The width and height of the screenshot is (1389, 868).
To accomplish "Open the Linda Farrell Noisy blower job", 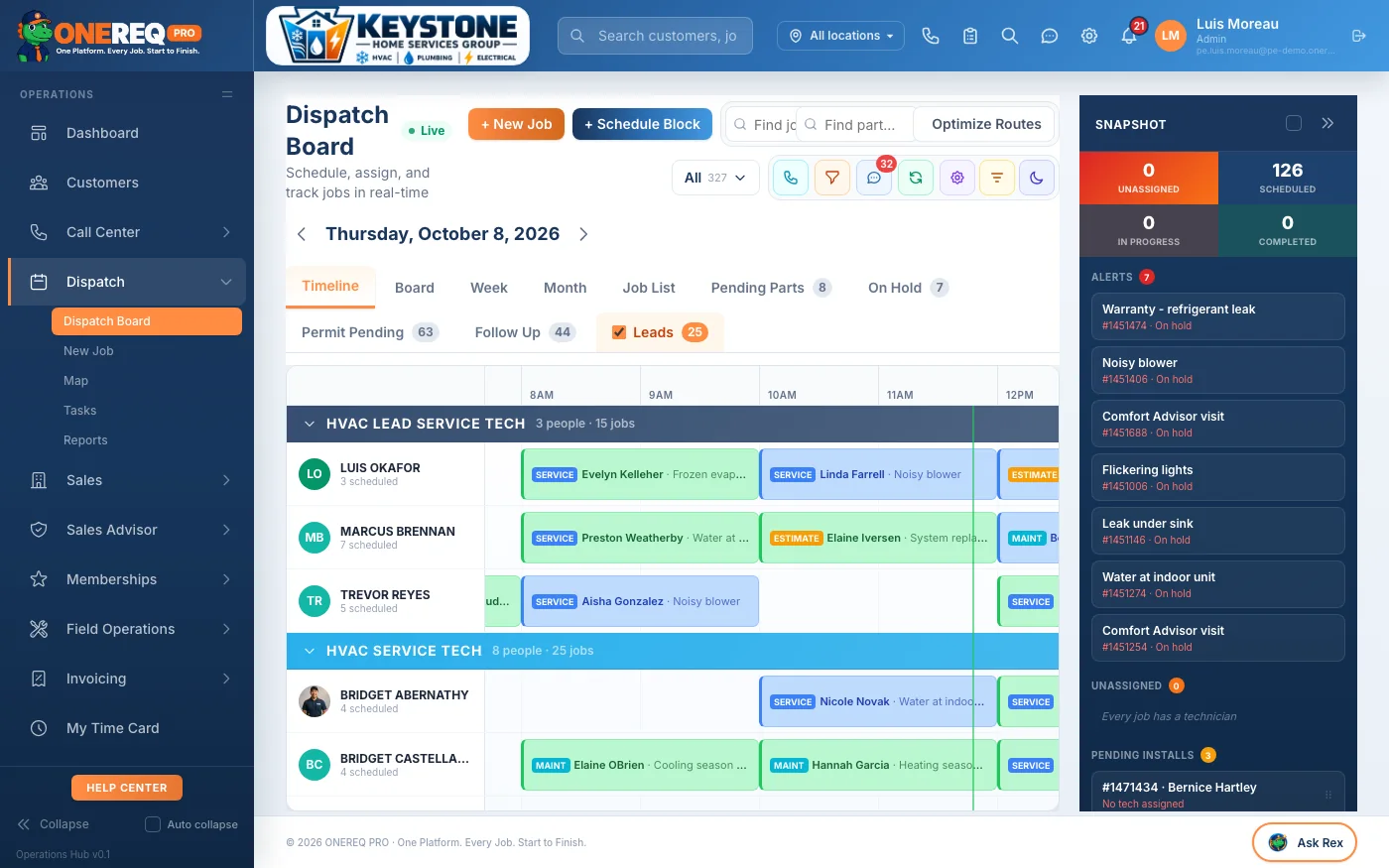I will [x=878, y=474].
